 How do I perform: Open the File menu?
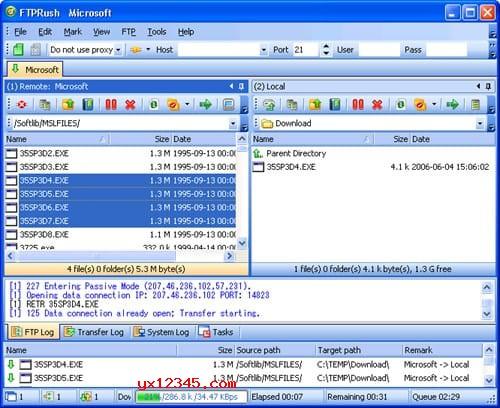(x=20, y=32)
